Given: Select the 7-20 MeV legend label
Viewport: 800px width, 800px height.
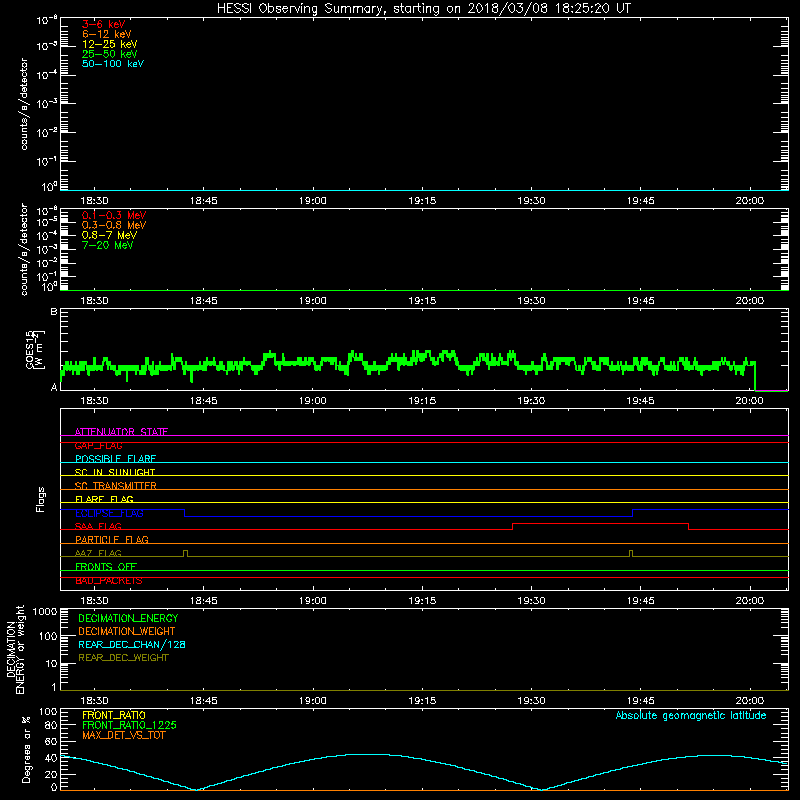Looking at the screenshot, I should 108,245.
